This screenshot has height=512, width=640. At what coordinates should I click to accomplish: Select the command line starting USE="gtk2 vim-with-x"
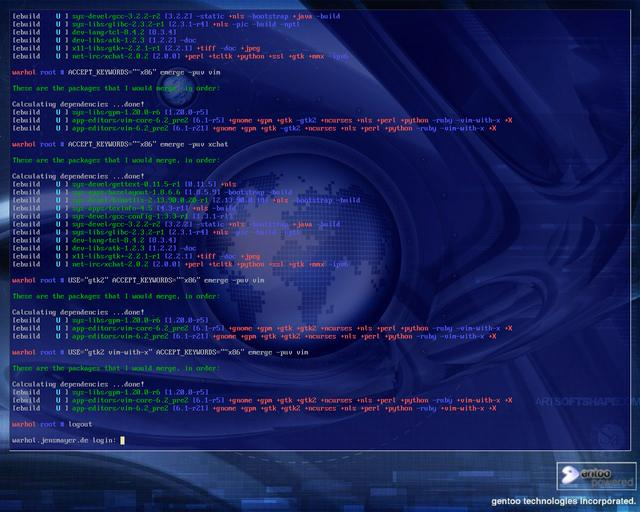click(160, 352)
